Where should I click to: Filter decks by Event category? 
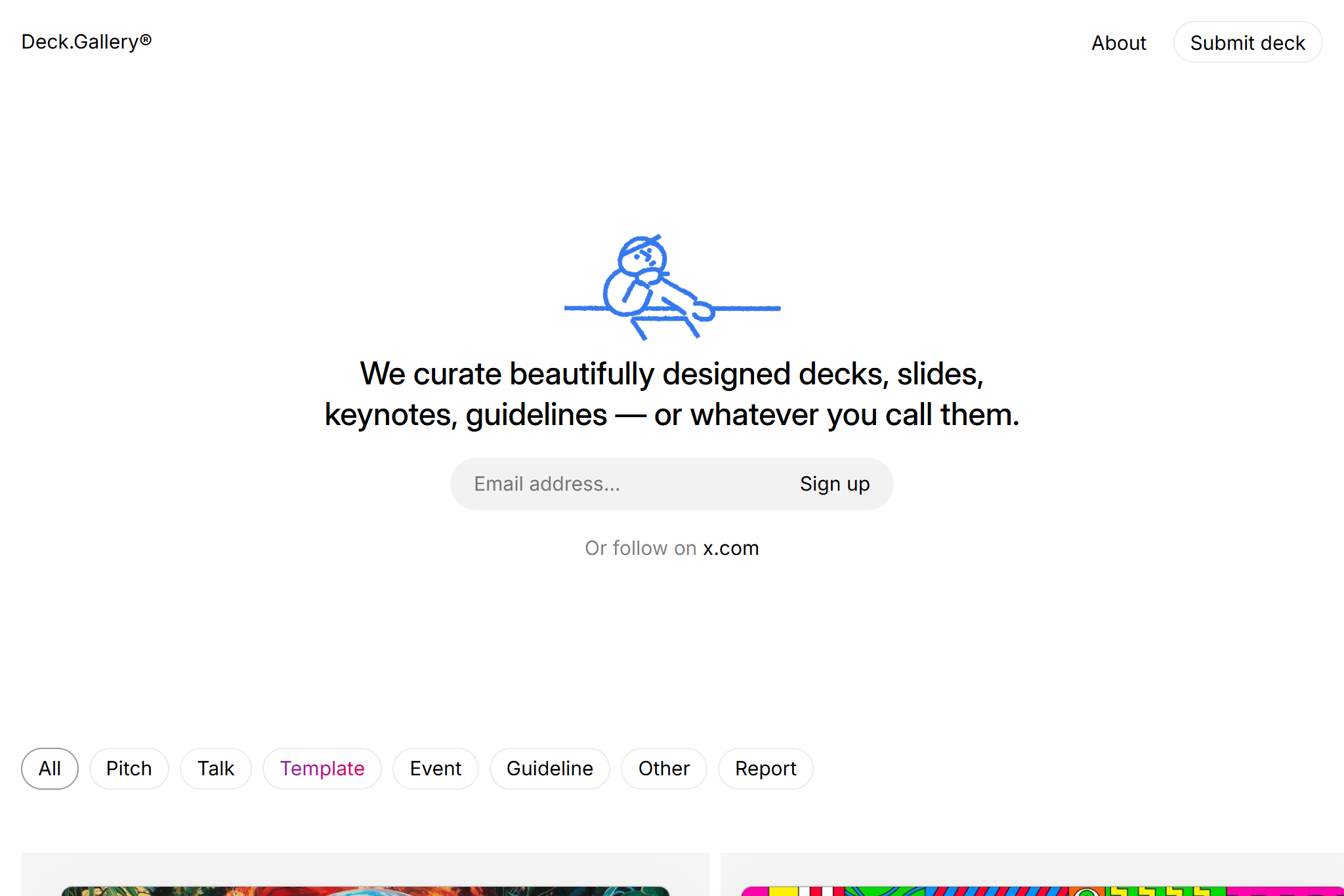(x=435, y=768)
